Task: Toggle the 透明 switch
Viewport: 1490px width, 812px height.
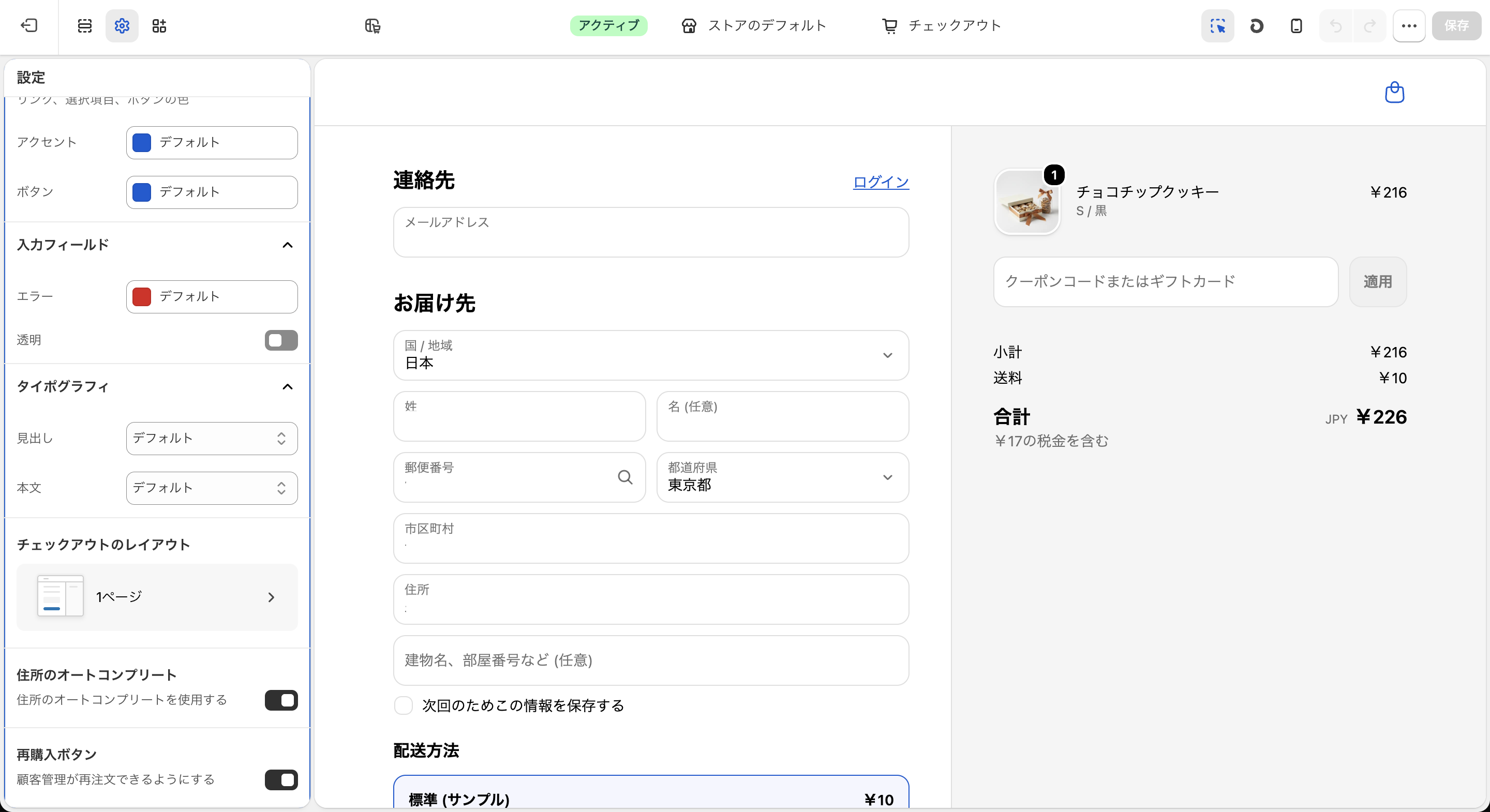Action: point(281,340)
